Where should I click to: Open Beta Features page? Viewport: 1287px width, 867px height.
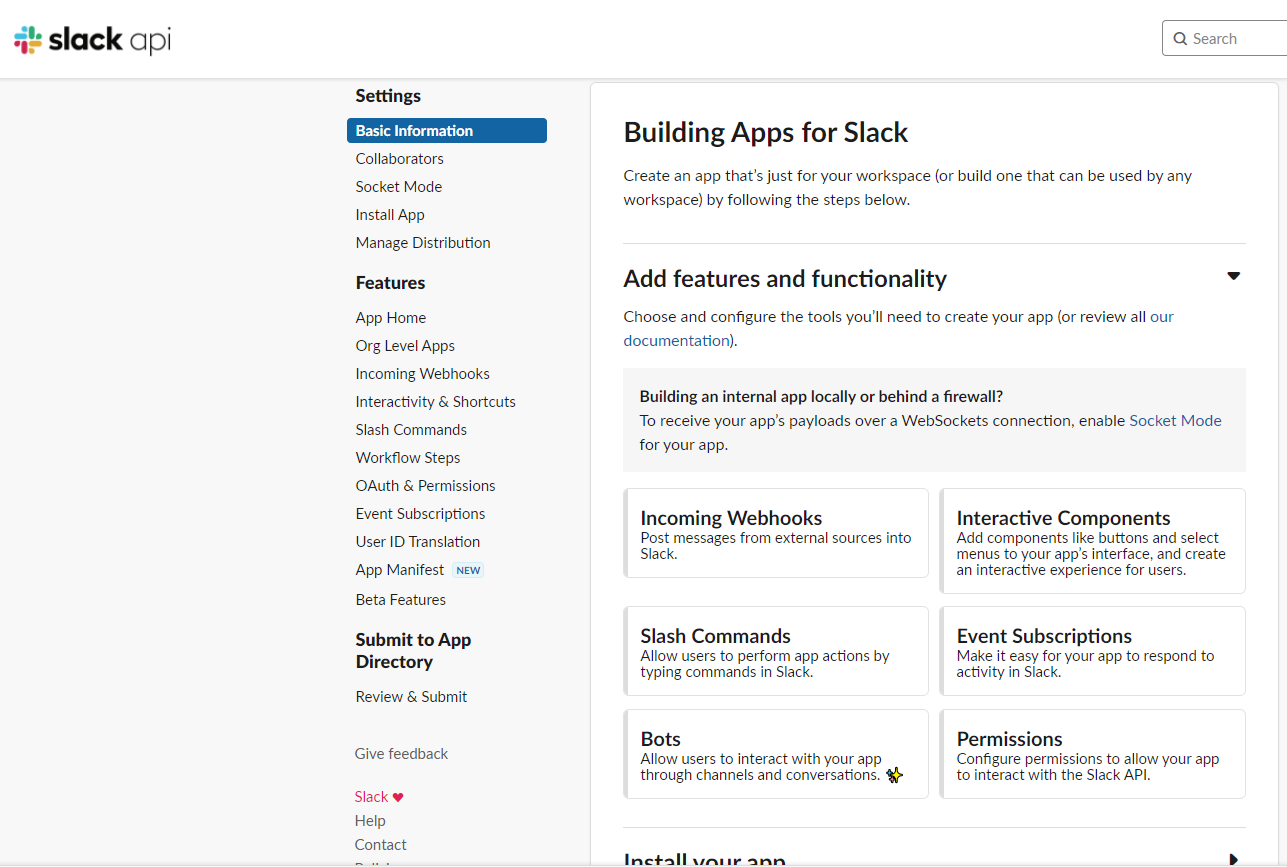(401, 600)
